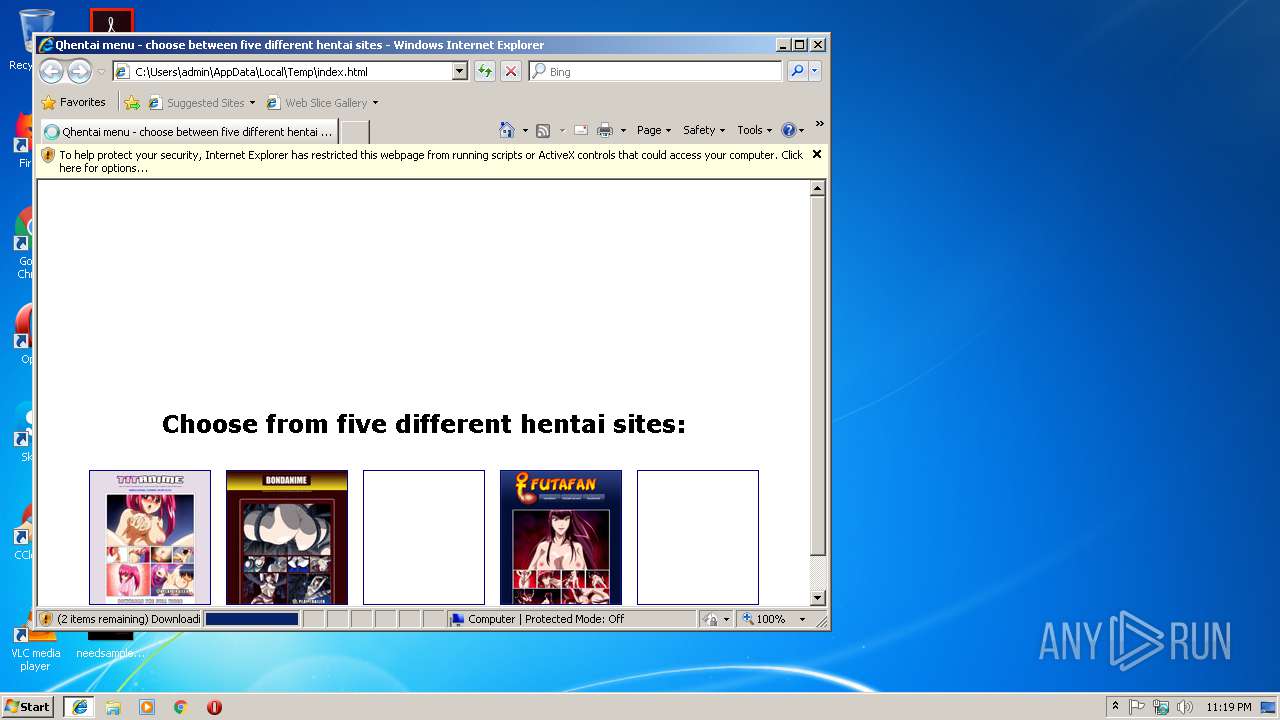1280x720 pixels.
Task: Click the page's vertical scrollbar down arrow
Action: (x=818, y=598)
